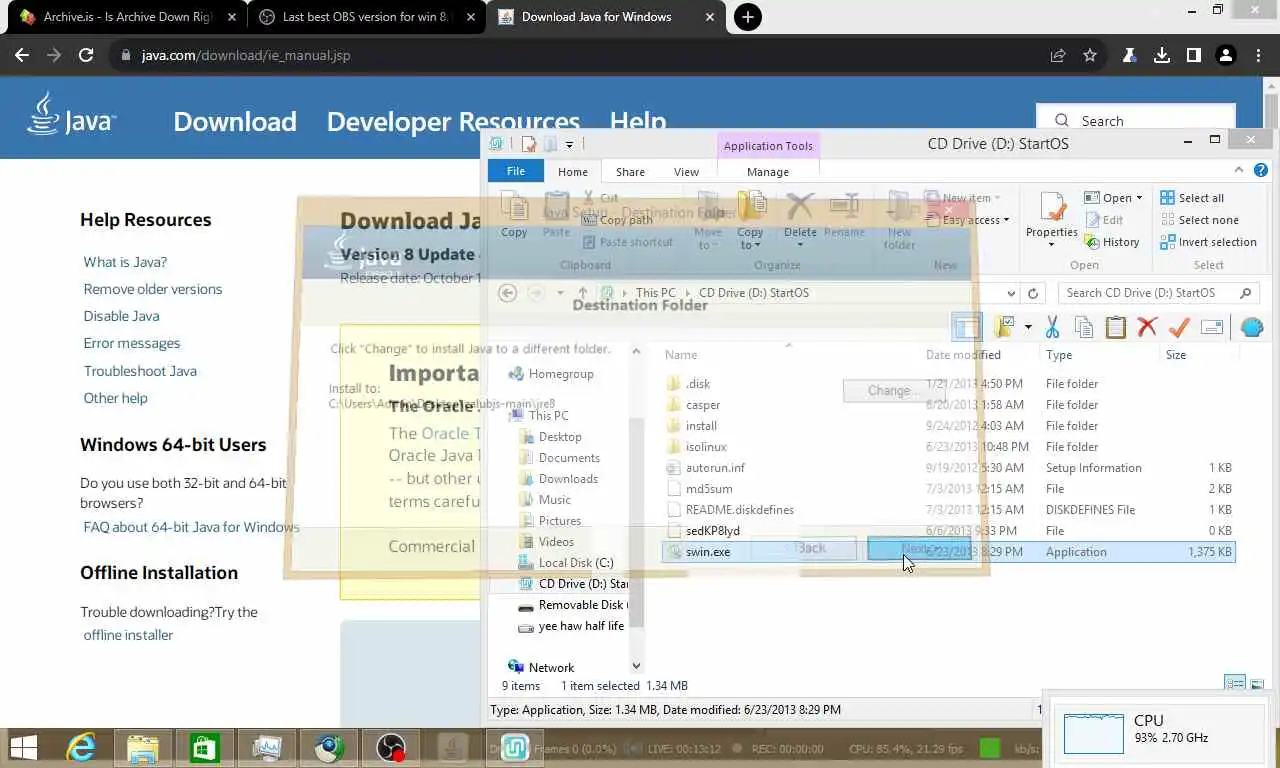Bookmark this page with the star icon
Screen dimensions: 1280x768
click(1090, 55)
